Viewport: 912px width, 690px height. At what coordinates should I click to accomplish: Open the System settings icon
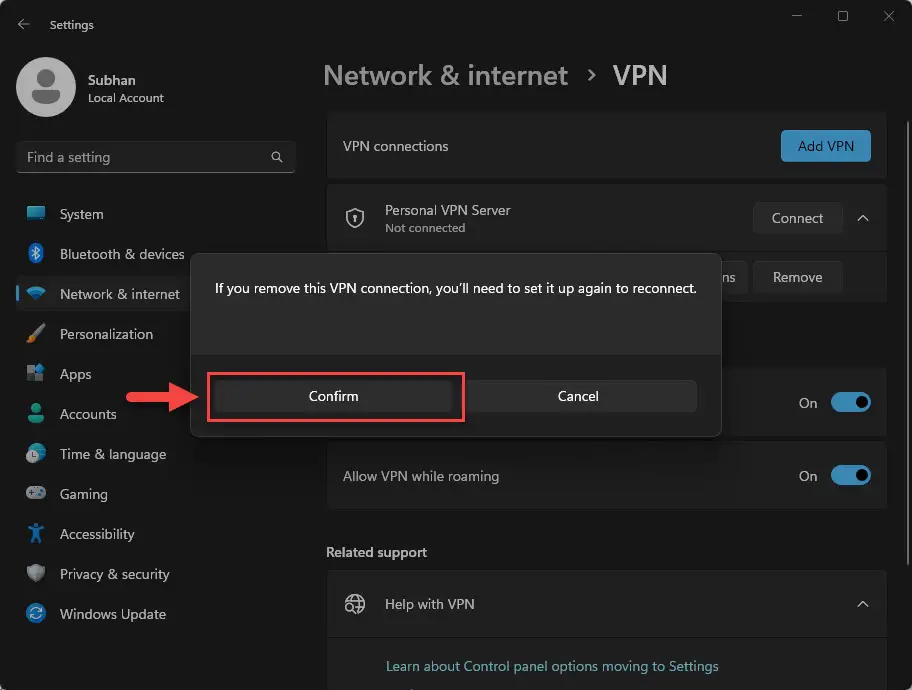[x=36, y=214]
